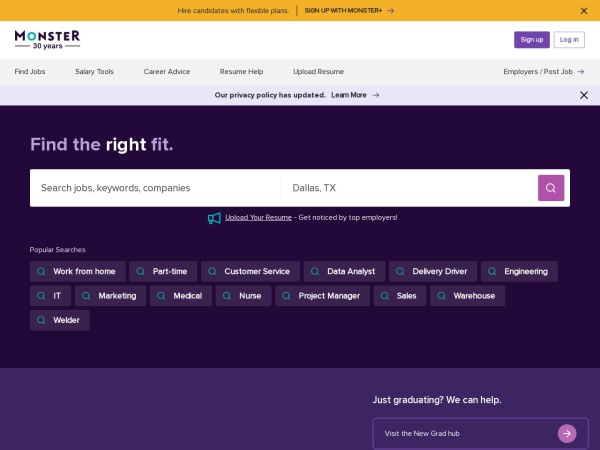Select Welder text in popular searches
Viewport: 600px width, 450px height.
(x=66, y=320)
